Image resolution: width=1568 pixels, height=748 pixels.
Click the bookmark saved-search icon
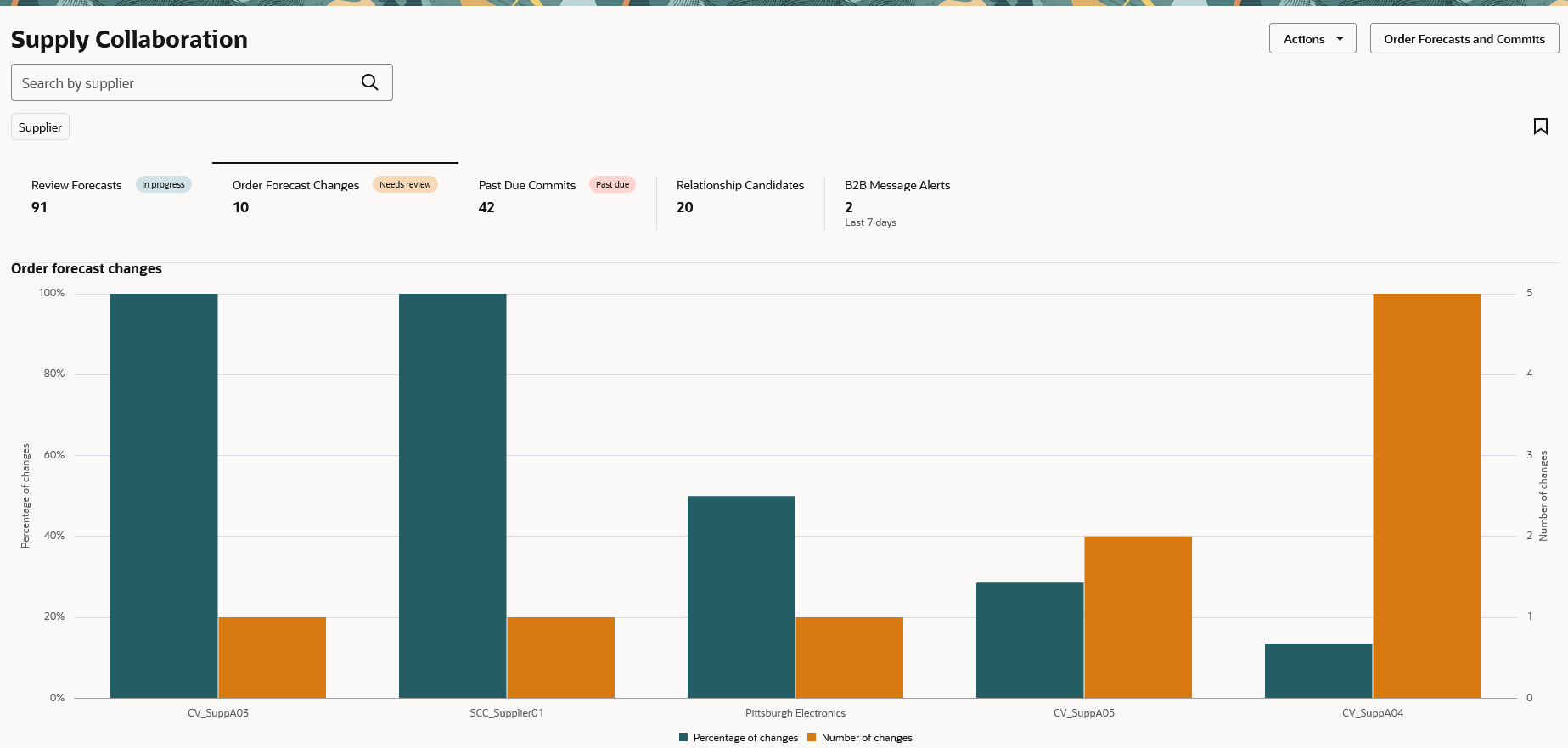pyautogui.click(x=1540, y=127)
